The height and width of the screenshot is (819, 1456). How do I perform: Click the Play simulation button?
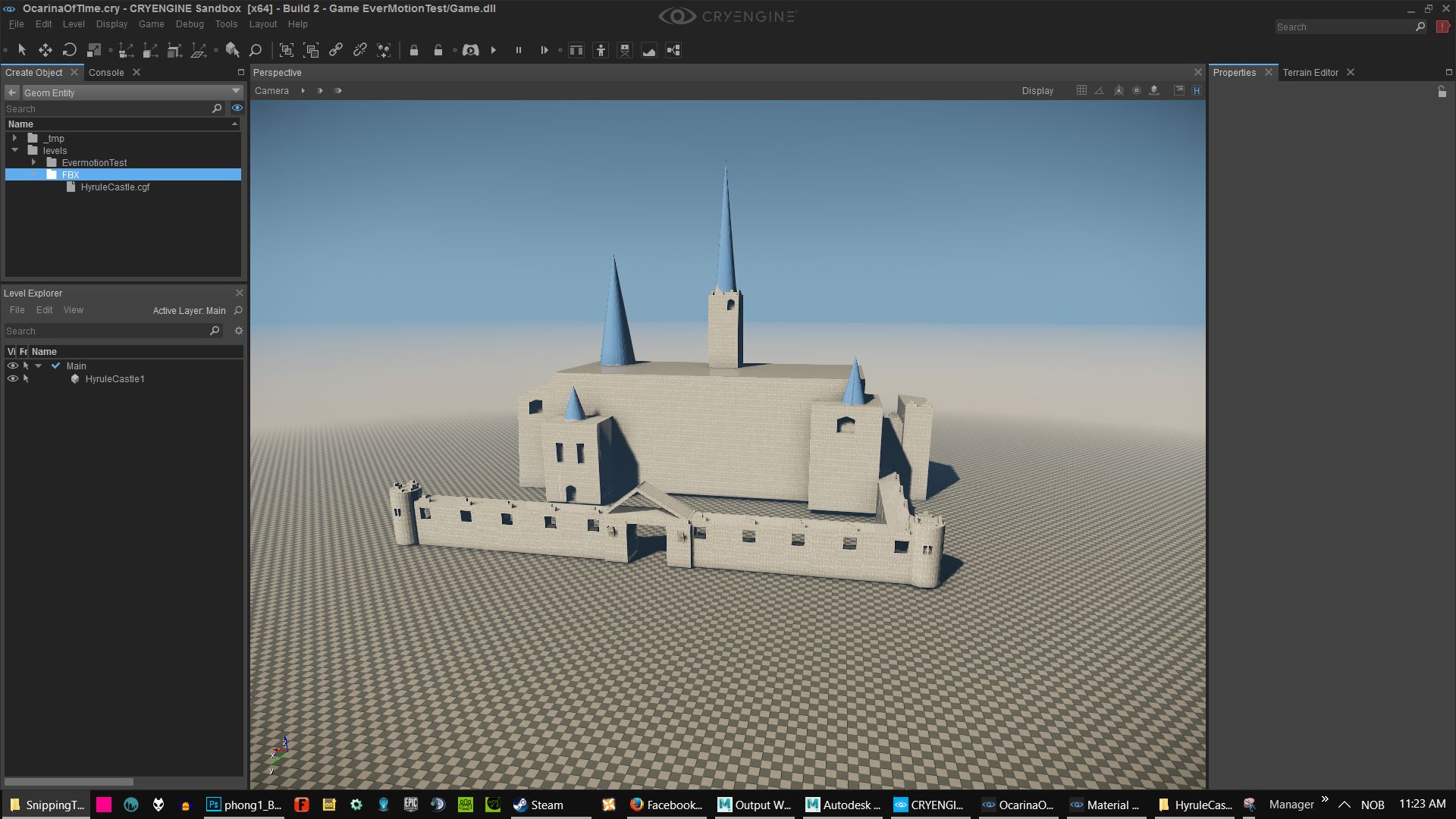[494, 50]
